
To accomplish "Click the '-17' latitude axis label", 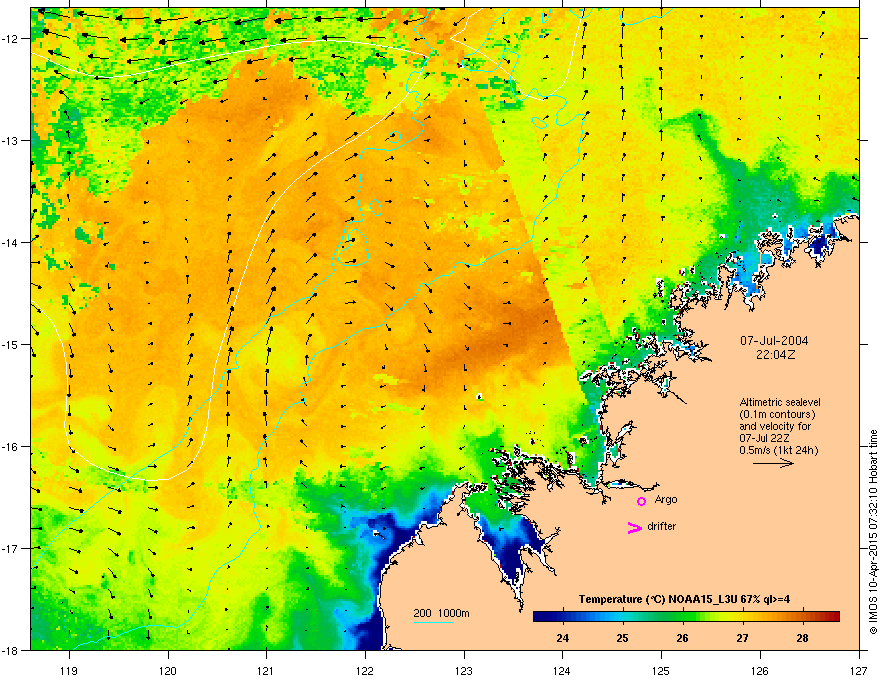I will (x=9, y=548).
